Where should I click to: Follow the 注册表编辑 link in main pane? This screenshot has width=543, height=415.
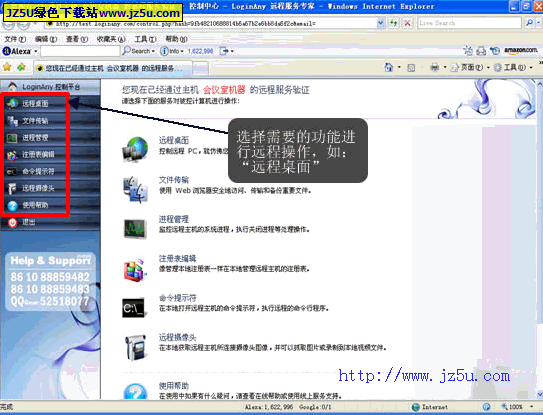177,259
